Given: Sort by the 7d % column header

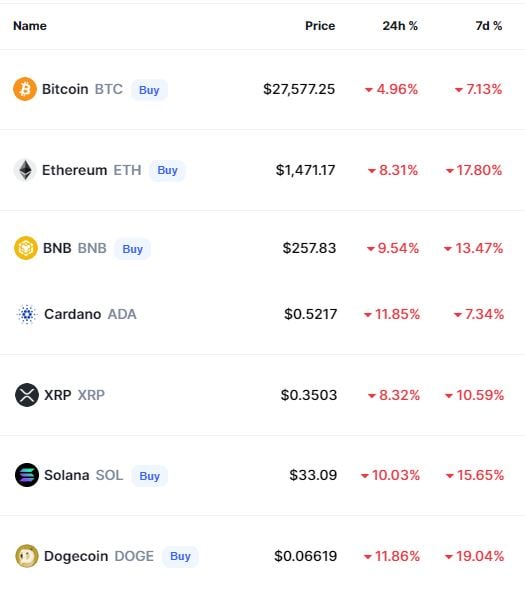Looking at the screenshot, I should point(489,26).
